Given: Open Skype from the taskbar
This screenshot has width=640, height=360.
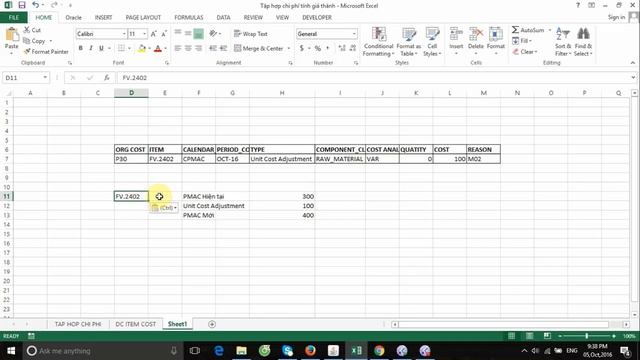Looking at the screenshot, I should [x=287, y=351].
